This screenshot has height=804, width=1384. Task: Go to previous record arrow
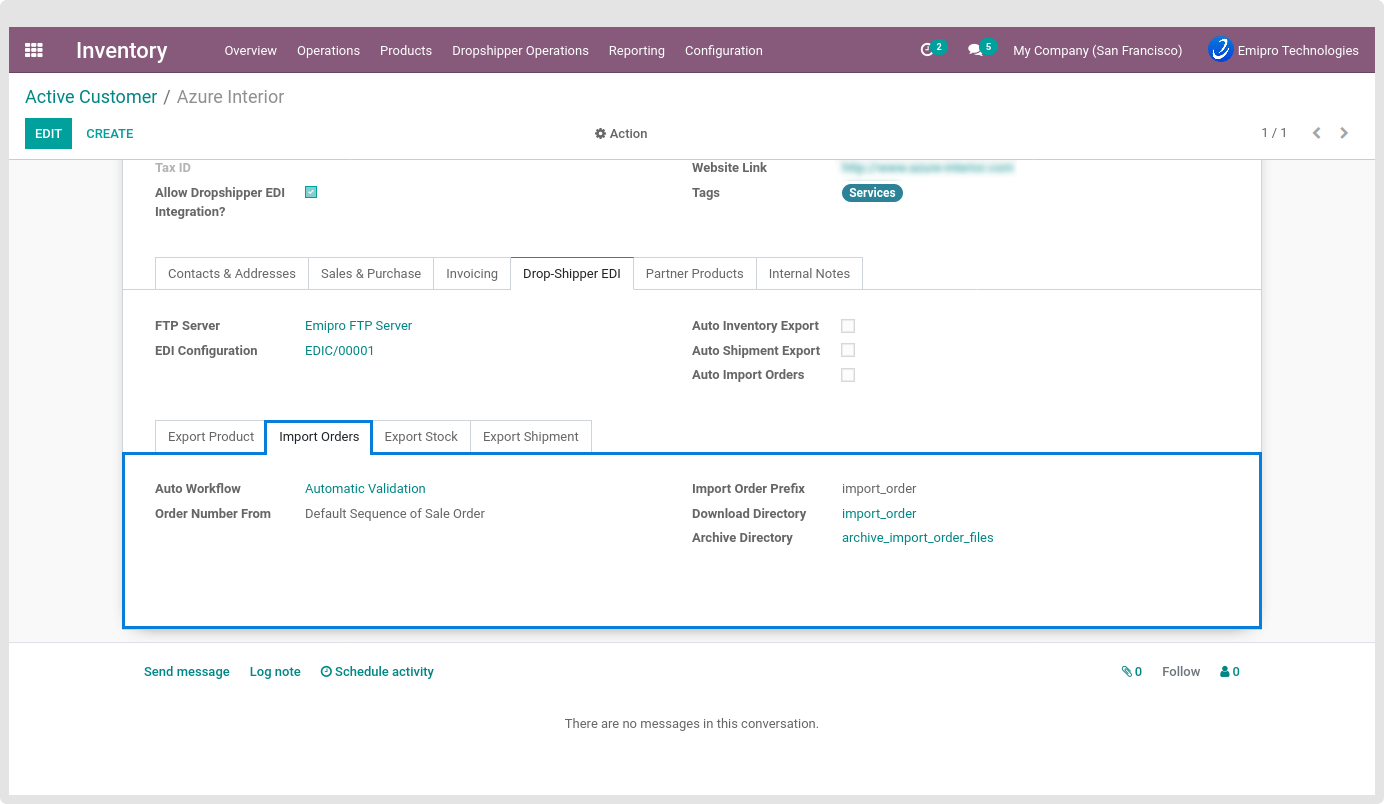coord(1316,133)
